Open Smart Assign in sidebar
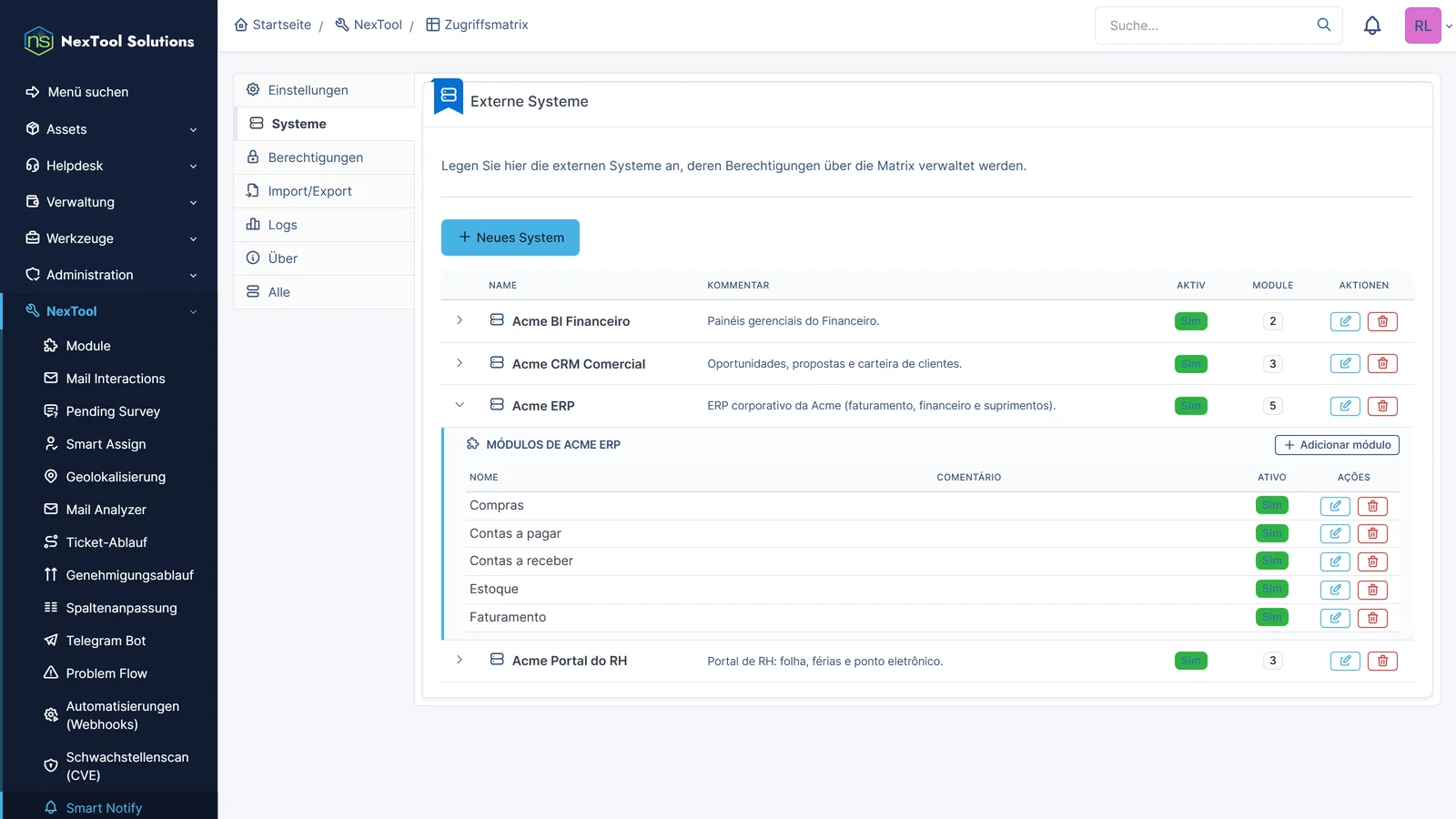The width and height of the screenshot is (1456, 819). (109, 444)
